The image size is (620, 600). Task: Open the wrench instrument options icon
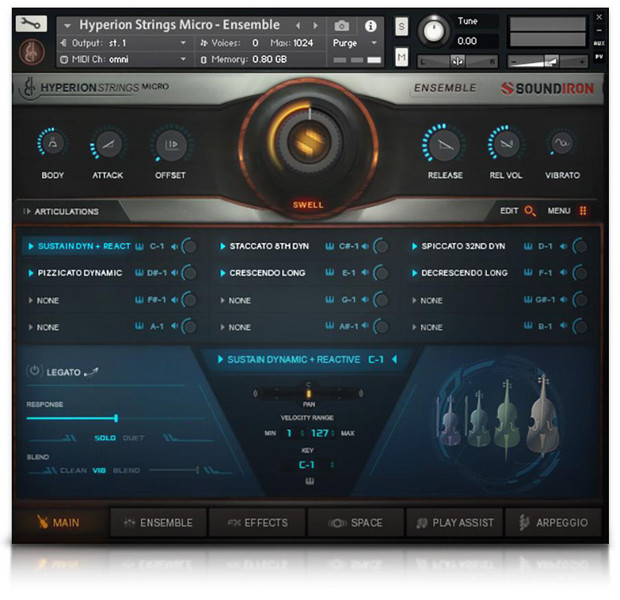(31, 24)
